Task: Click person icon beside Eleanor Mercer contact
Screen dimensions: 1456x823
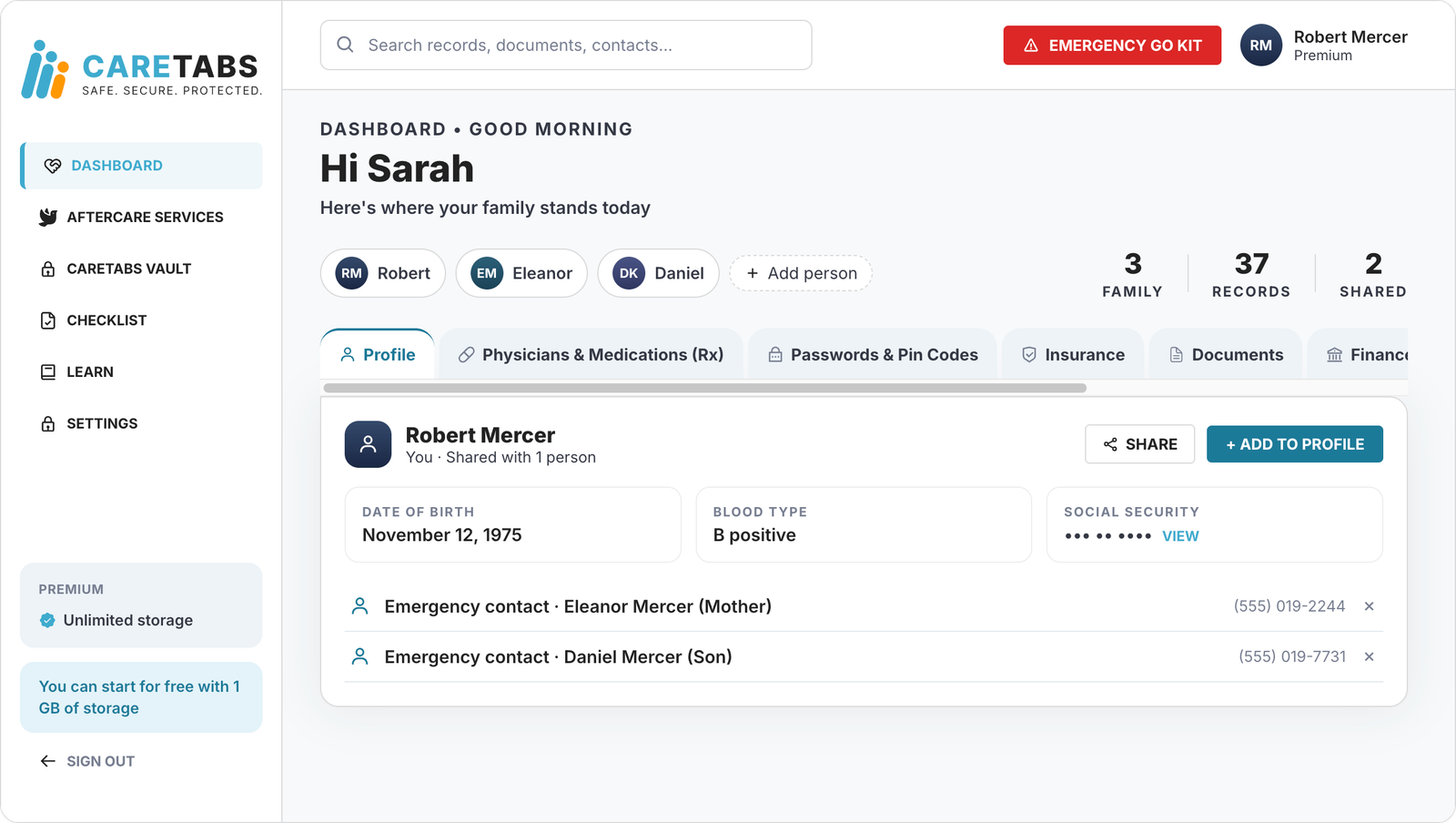Action: coord(360,606)
